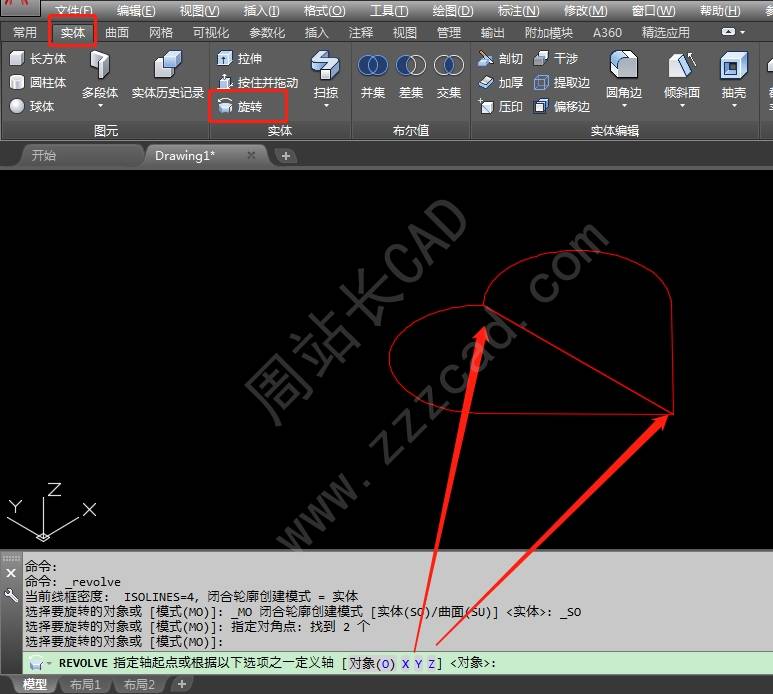The height and width of the screenshot is (694, 773).
Task: Click the Extract Edges (提取边) tool
Action: [x=562, y=82]
